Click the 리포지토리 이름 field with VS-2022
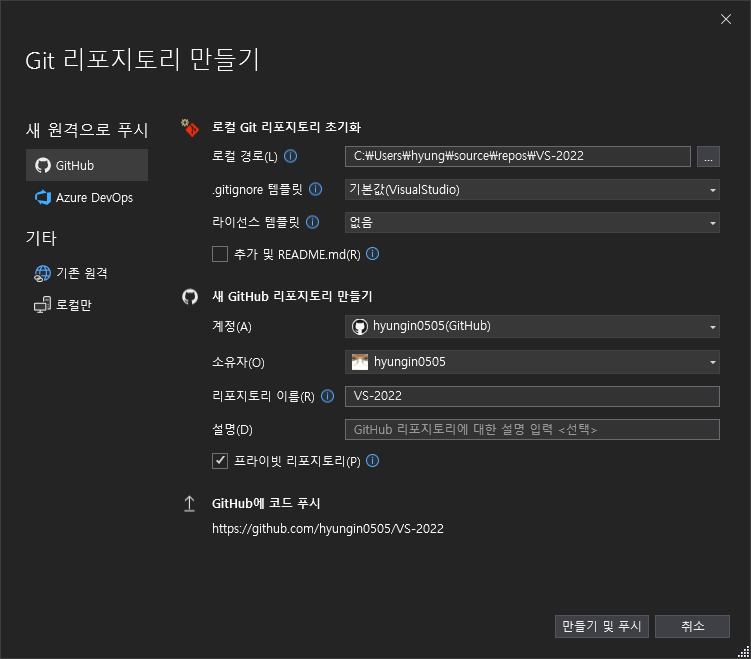 (532, 397)
